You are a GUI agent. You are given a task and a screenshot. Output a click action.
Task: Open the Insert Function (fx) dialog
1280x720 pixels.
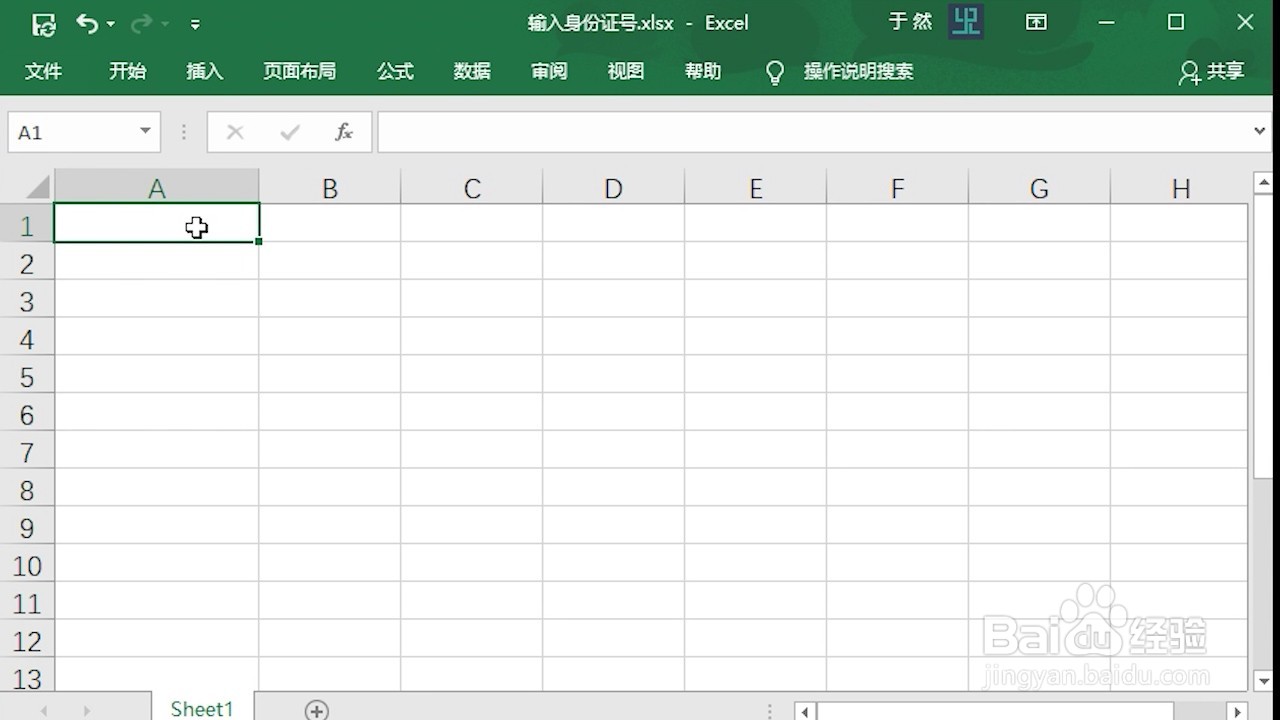[343, 131]
